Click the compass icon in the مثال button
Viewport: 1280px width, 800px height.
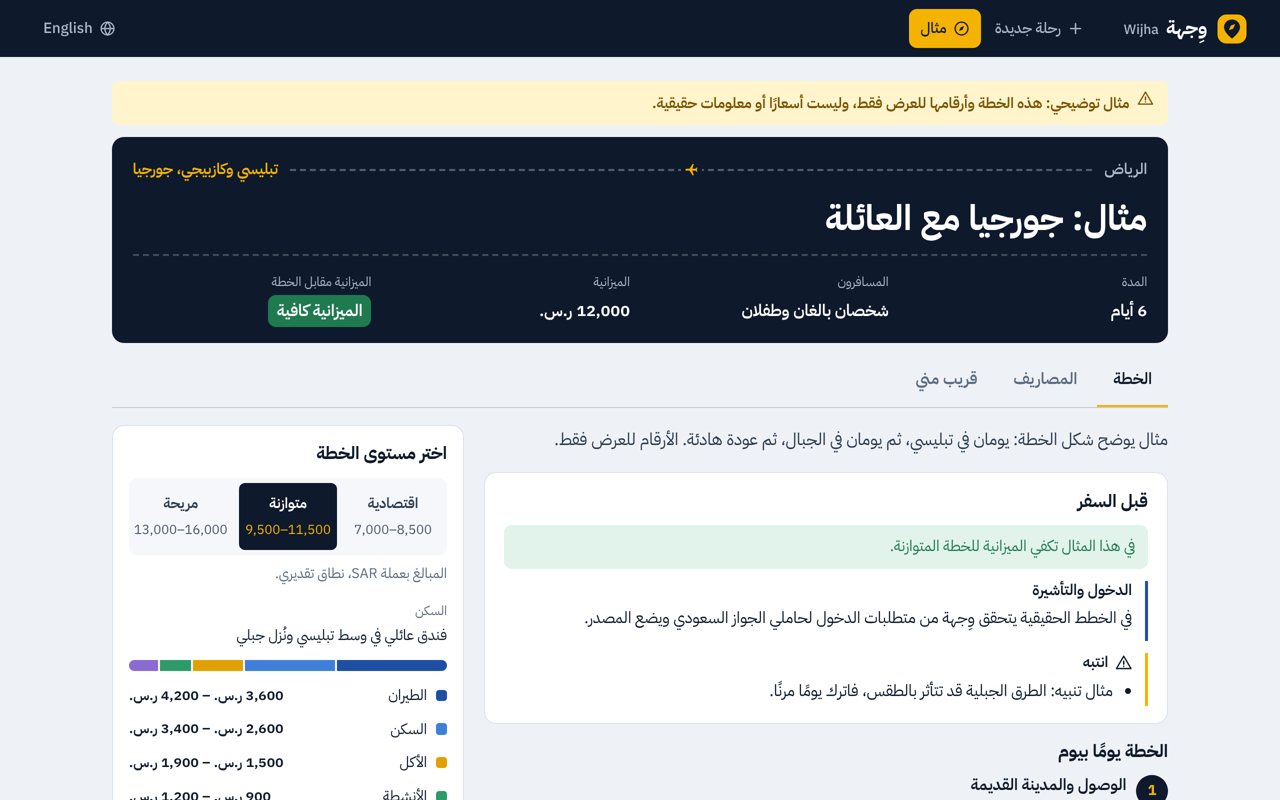(962, 29)
